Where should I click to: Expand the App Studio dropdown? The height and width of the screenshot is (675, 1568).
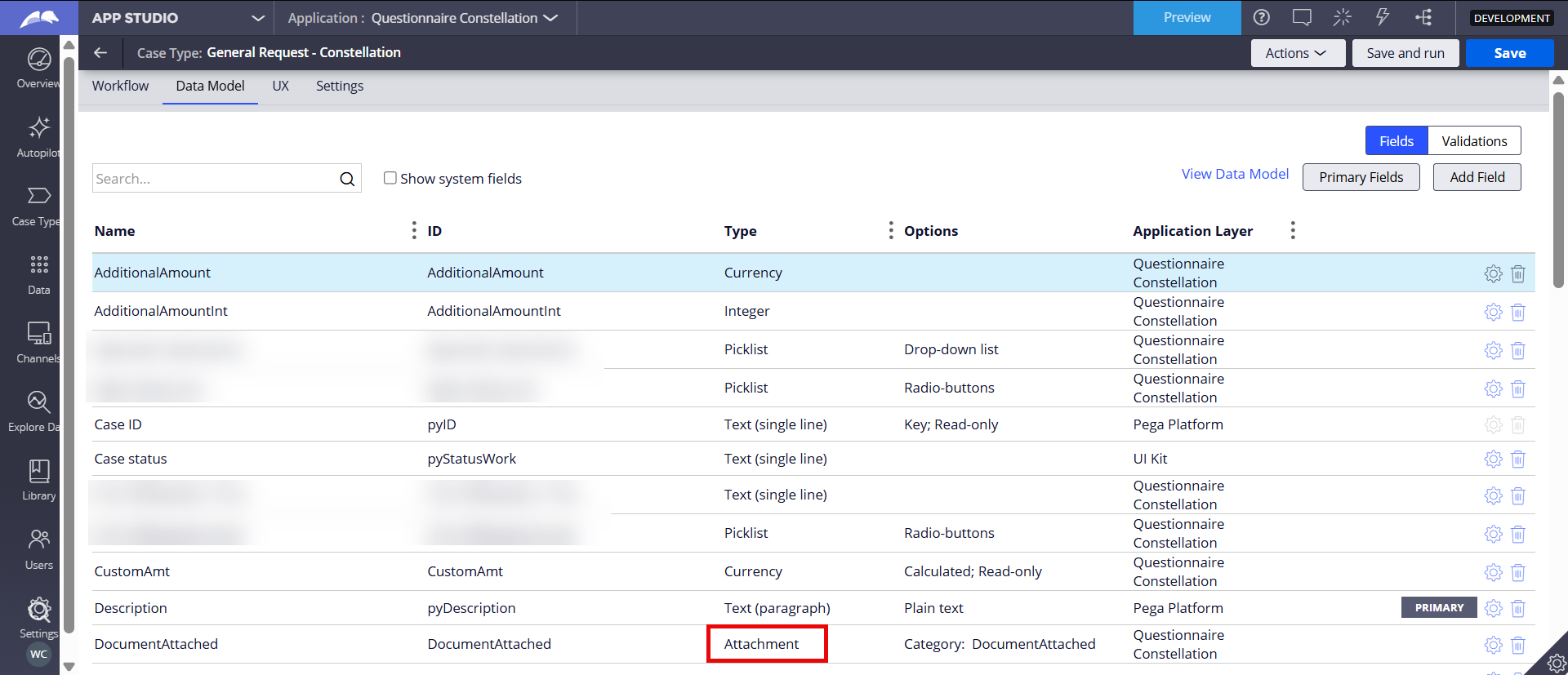click(x=258, y=18)
